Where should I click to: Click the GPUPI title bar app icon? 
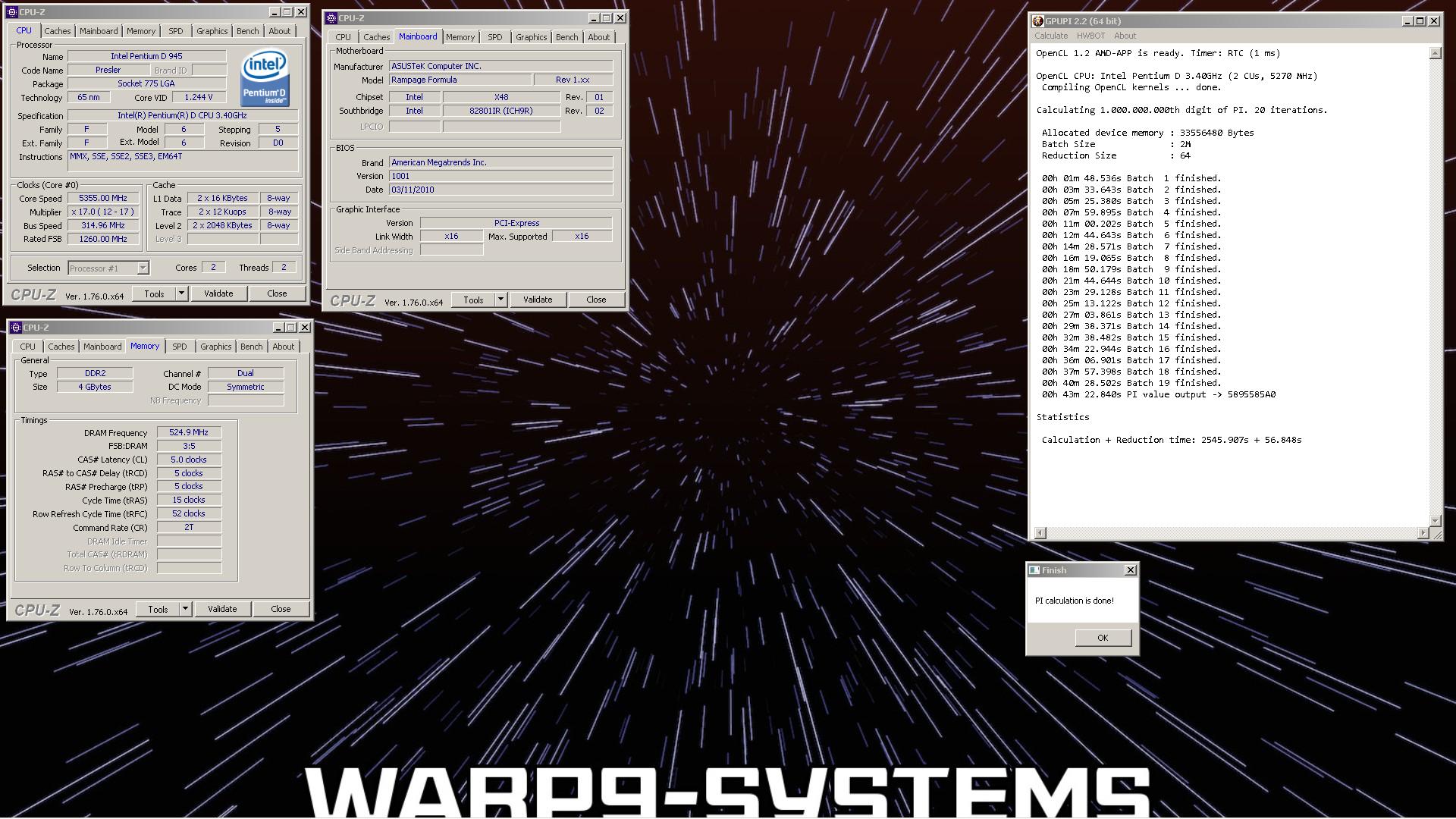[1038, 21]
